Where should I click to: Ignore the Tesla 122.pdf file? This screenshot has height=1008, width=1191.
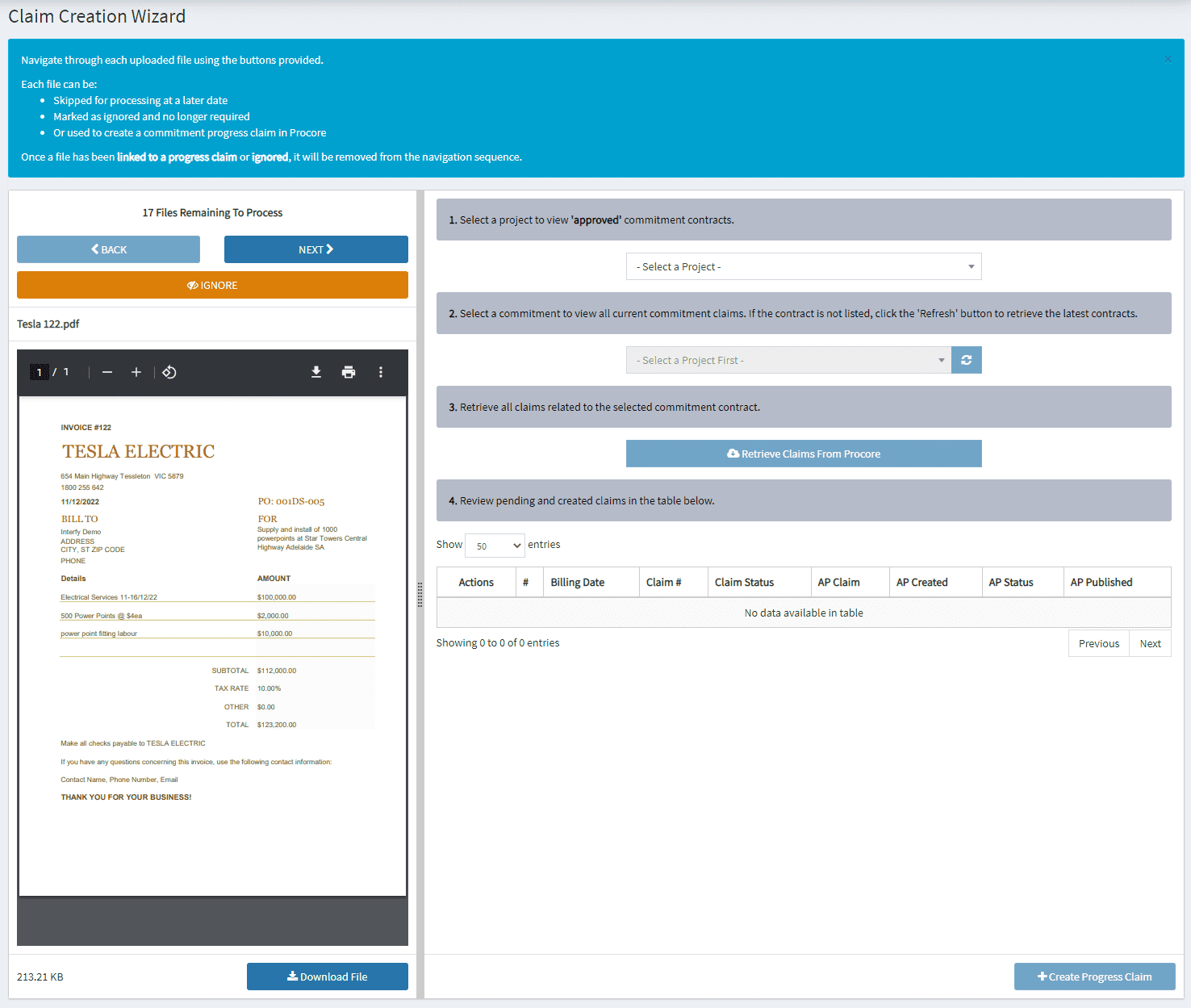[x=212, y=284]
